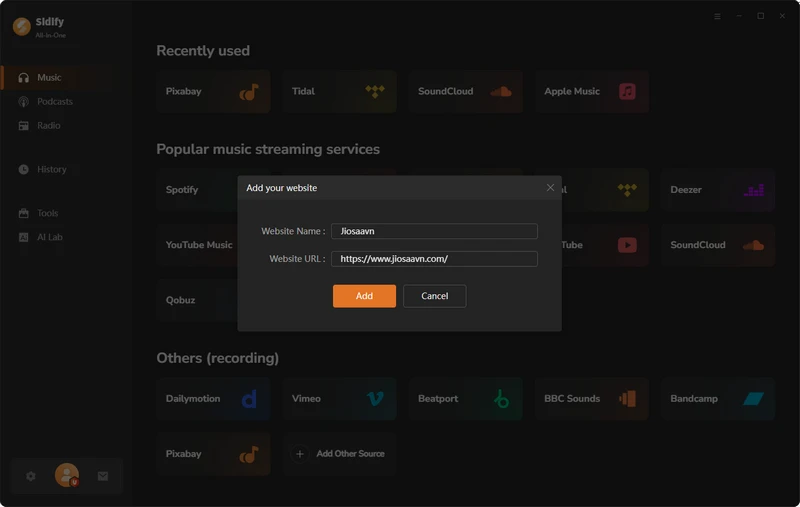The width and height of the screenshot is (800, 507).
Task: Open the Podcasts section in sidebar
Action: pos(55,102)
